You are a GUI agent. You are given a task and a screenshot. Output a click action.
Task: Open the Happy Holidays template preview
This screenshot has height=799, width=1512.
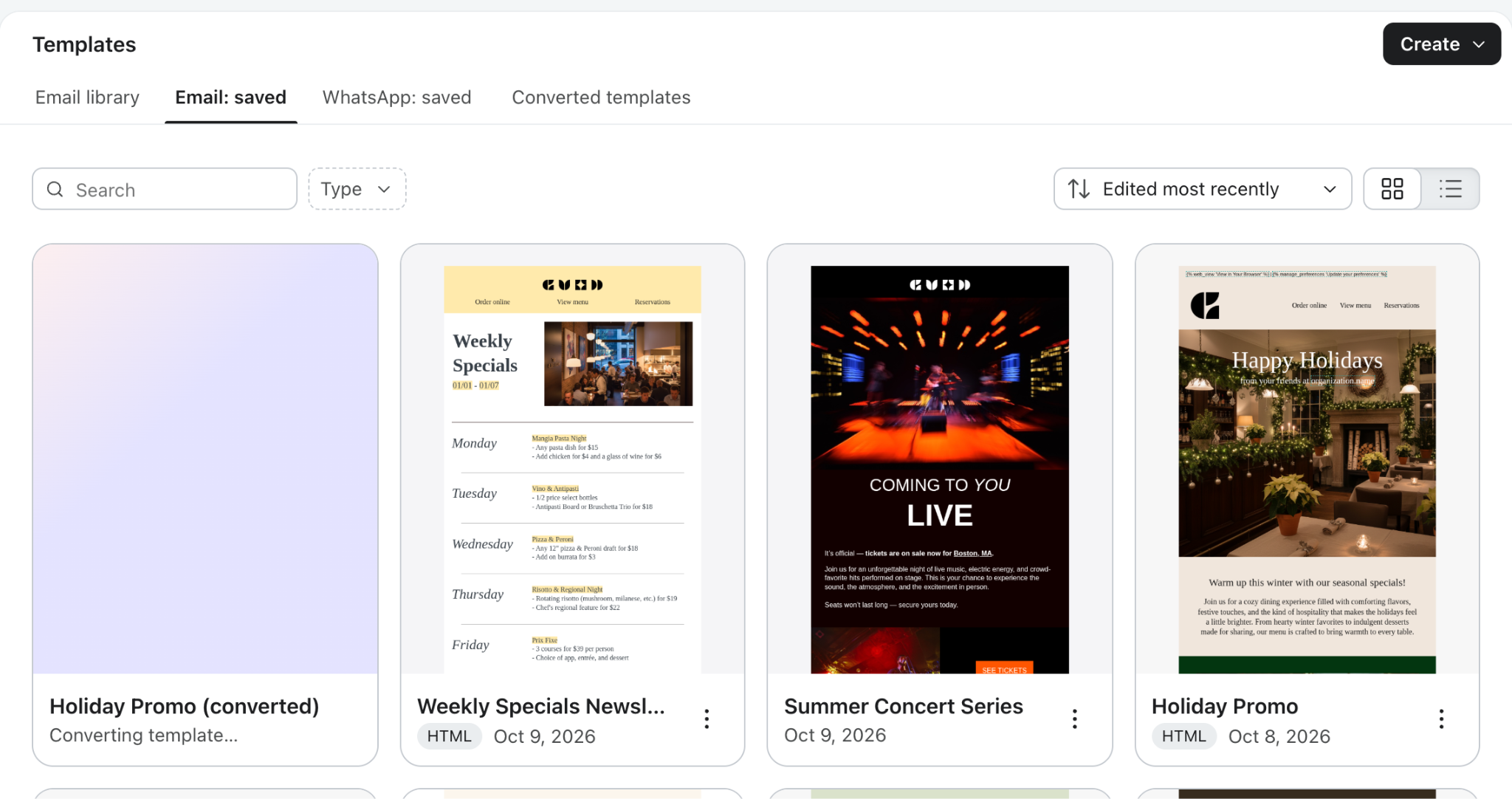[1307, 470]
